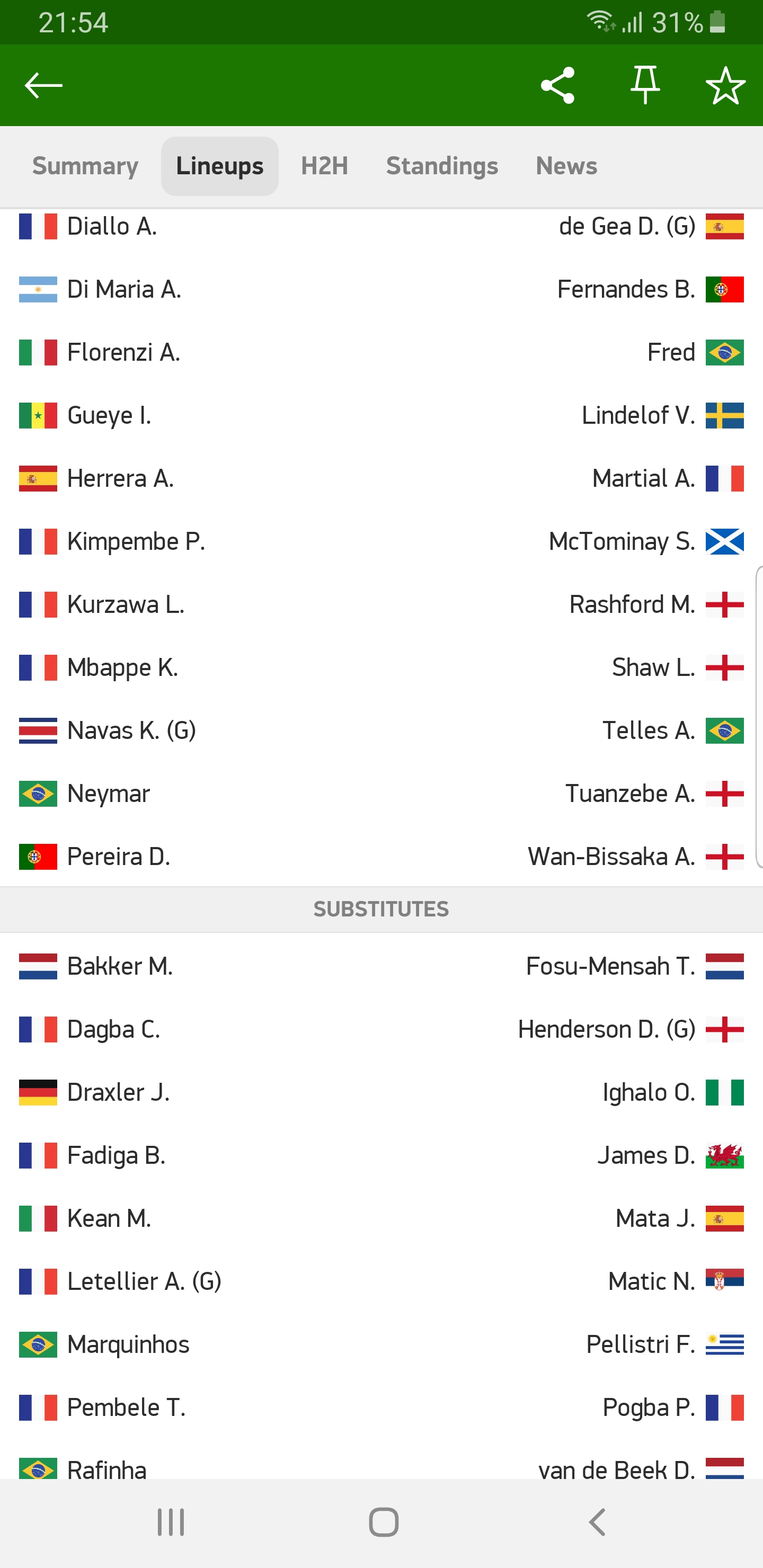Pin this match with the pin icon

pyautogui.click(x=645, y=85)
